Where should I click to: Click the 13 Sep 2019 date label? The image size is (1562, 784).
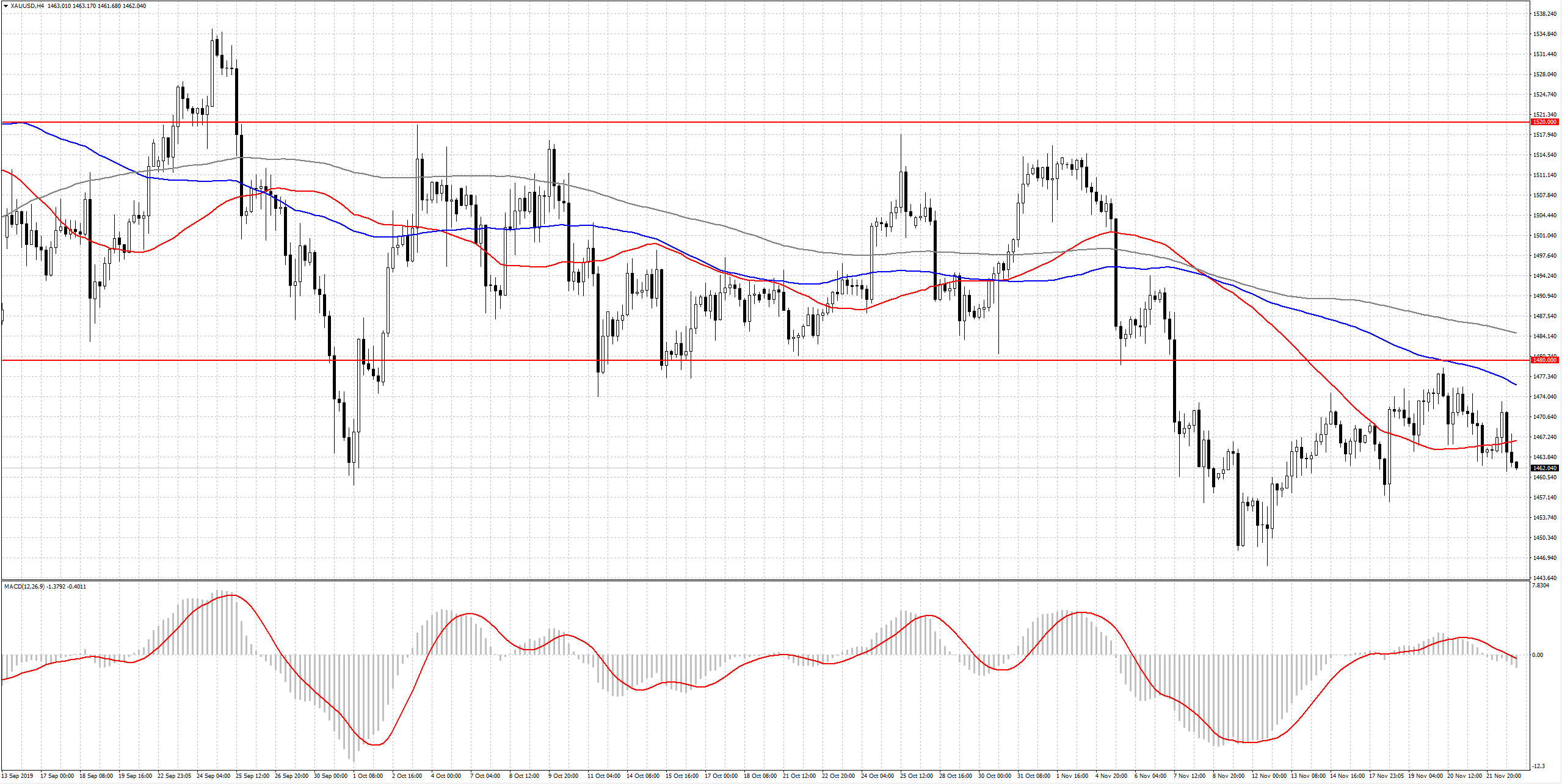click(x=18, y=776)
